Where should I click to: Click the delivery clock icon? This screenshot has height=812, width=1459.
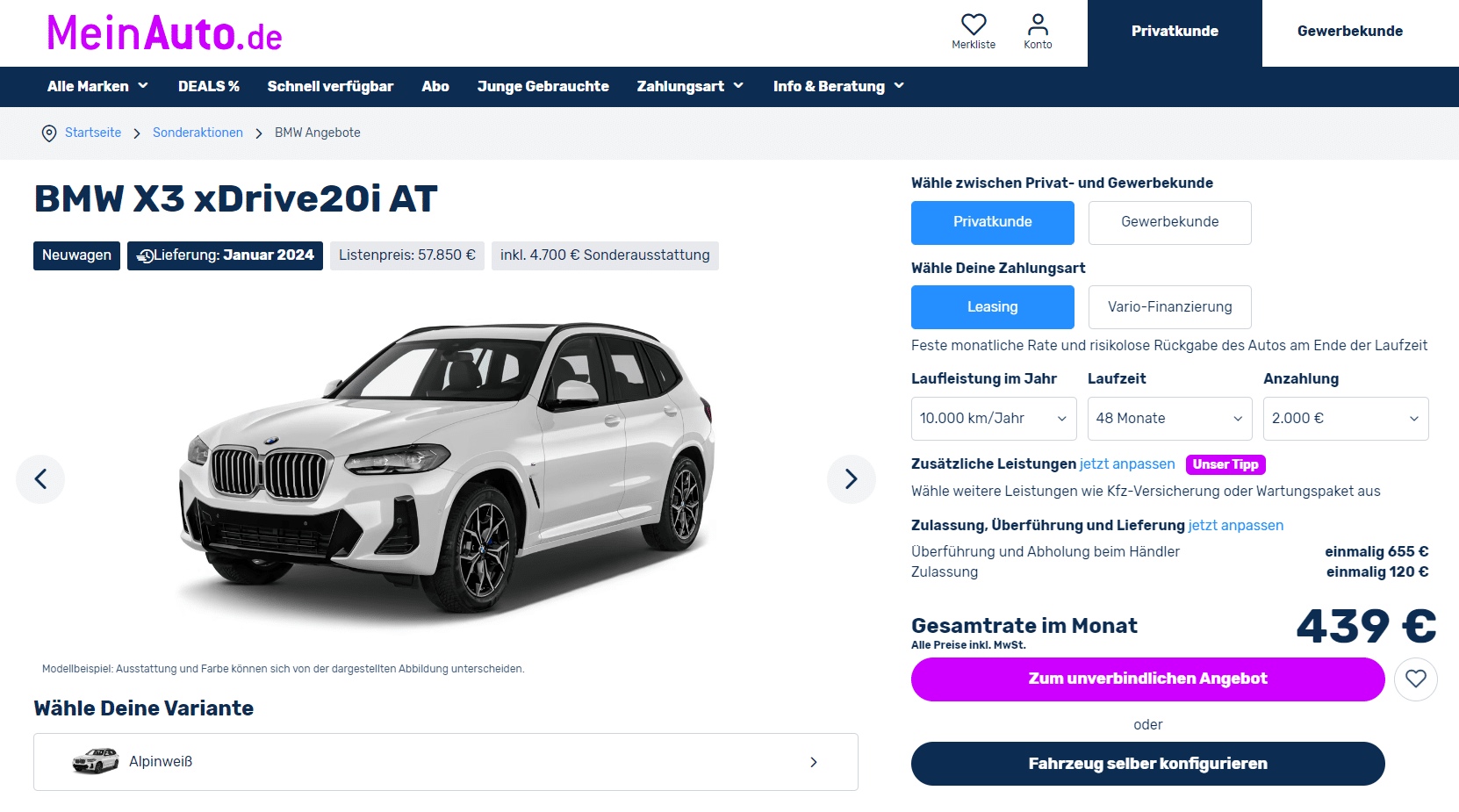146,256
